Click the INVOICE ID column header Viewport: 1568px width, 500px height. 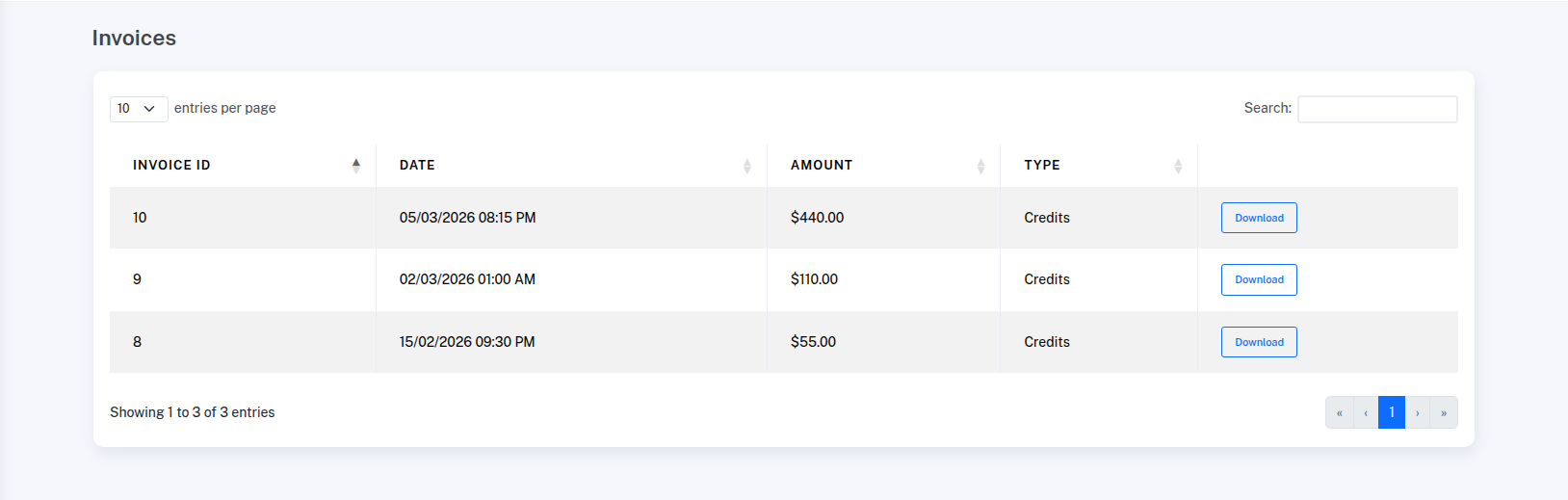171,166
